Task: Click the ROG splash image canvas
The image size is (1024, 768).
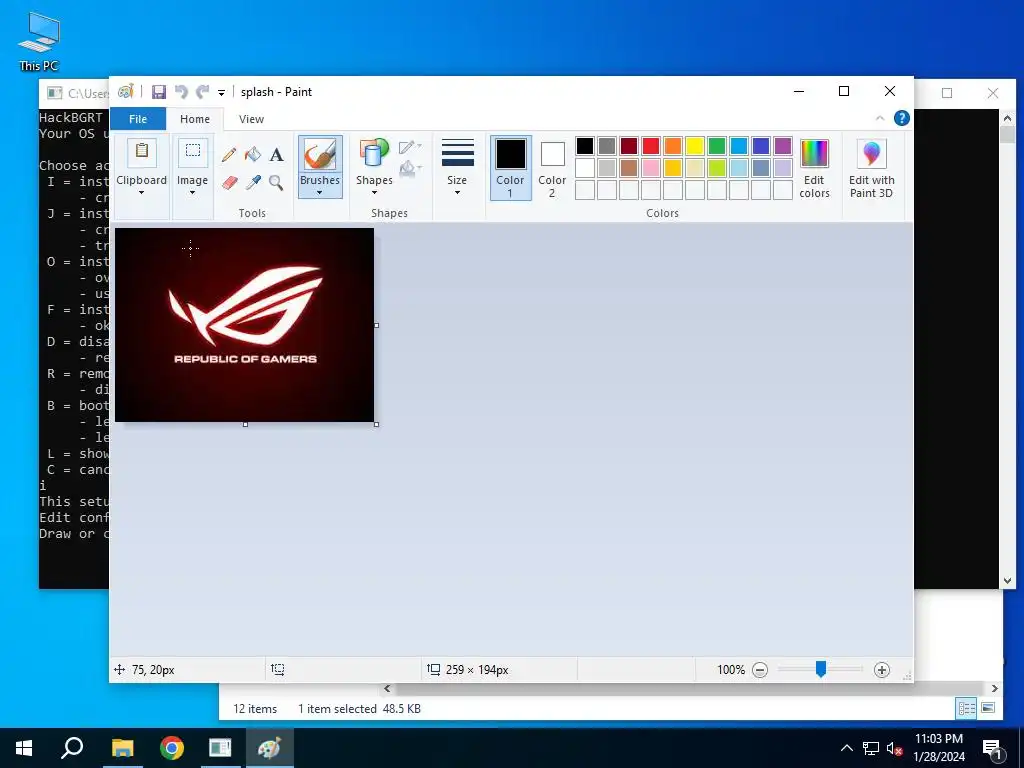Action: pos(244,325)
